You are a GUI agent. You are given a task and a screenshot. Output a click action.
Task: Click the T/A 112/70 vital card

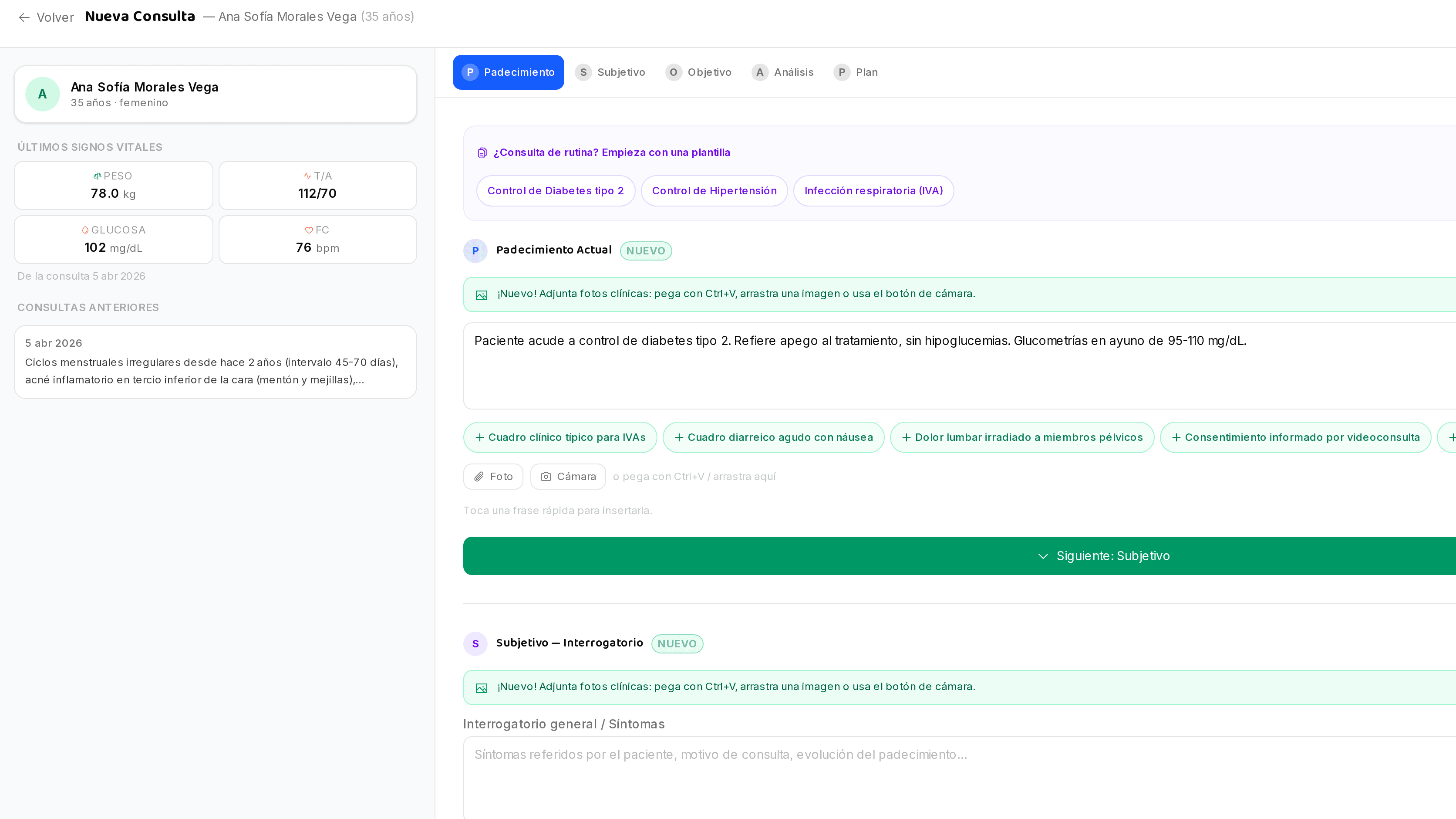318,186
